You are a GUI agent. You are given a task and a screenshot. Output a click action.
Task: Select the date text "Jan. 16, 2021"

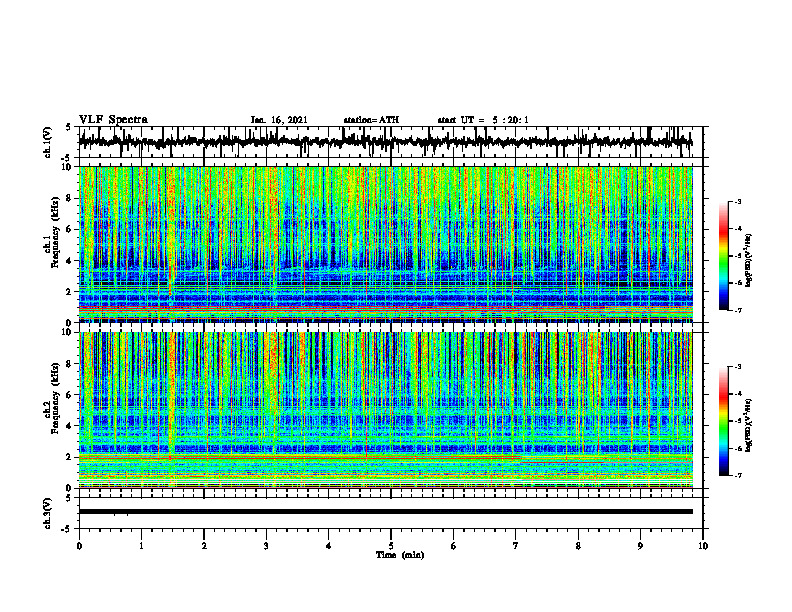[279, 120]
